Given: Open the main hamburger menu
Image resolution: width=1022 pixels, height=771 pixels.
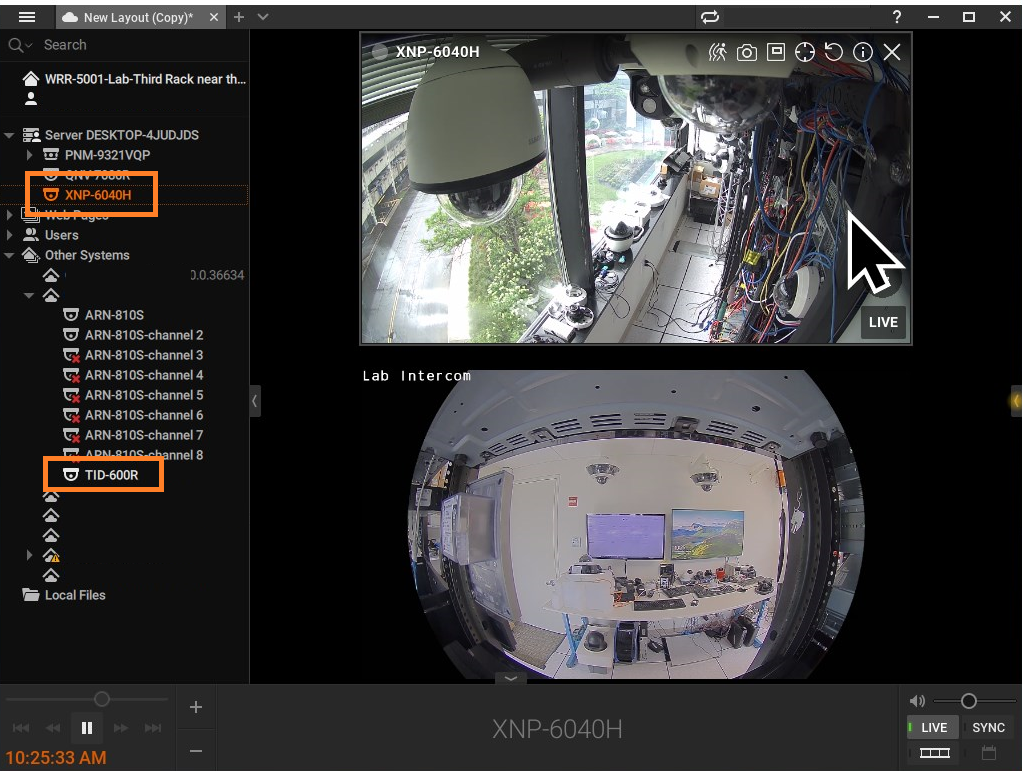Looking at the screenshot, I should pyautogui.click(x=27, y=17).
